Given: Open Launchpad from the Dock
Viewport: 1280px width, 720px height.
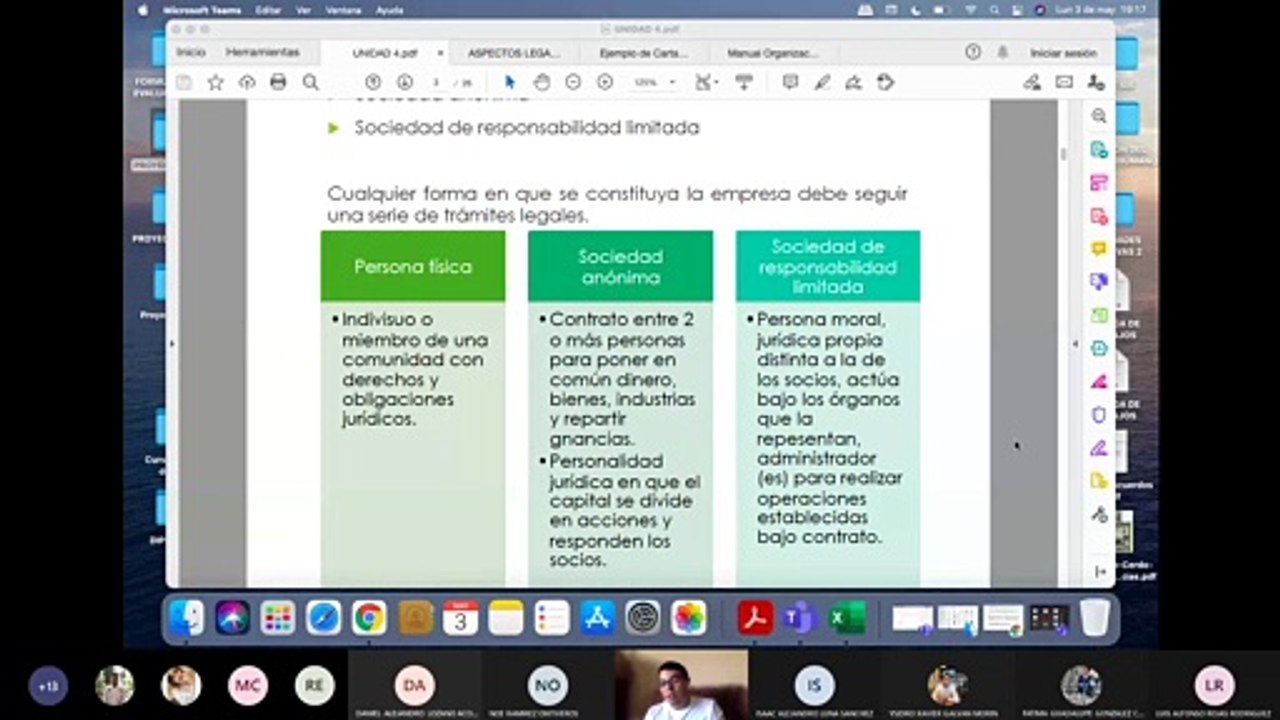Looking at the screenshot, I should coord(278,618).
